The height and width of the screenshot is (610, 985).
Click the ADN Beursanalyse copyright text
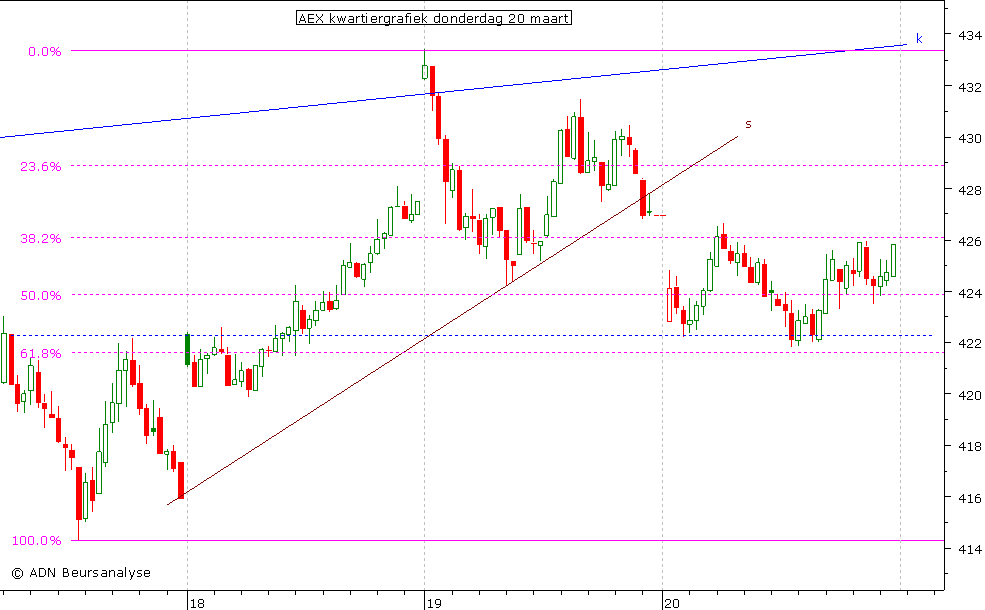coord(81,573)
